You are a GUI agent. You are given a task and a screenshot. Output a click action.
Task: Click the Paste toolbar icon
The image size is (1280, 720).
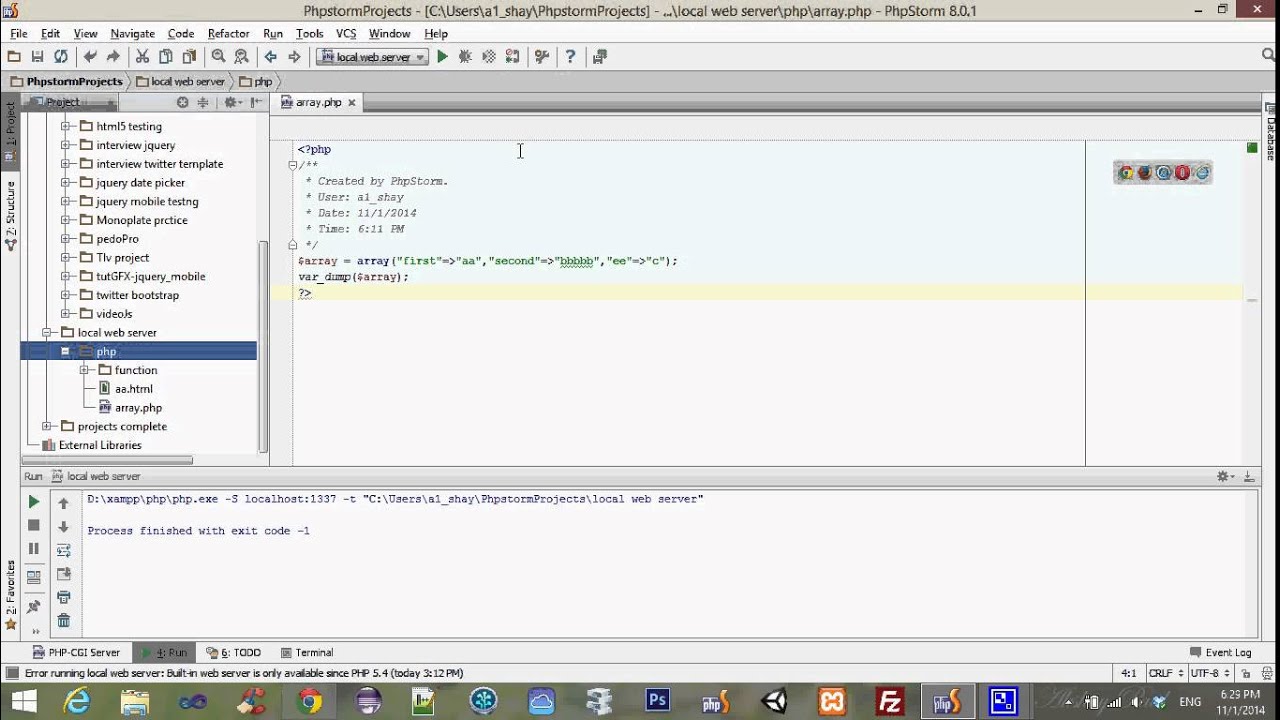point(189,57)
